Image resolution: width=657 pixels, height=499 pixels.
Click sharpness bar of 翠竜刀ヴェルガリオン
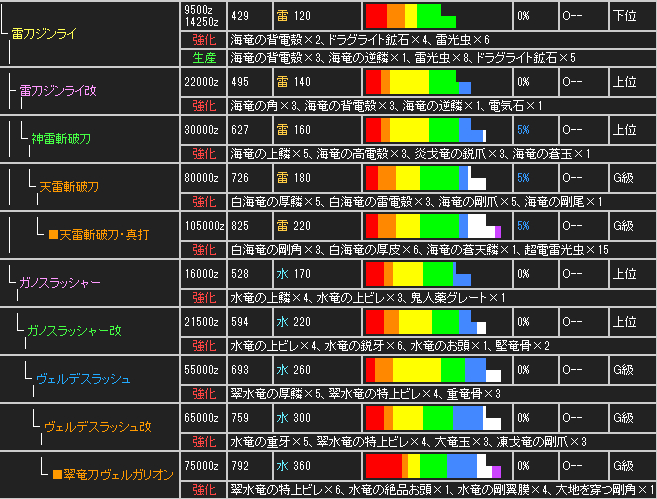coord(433,466)
